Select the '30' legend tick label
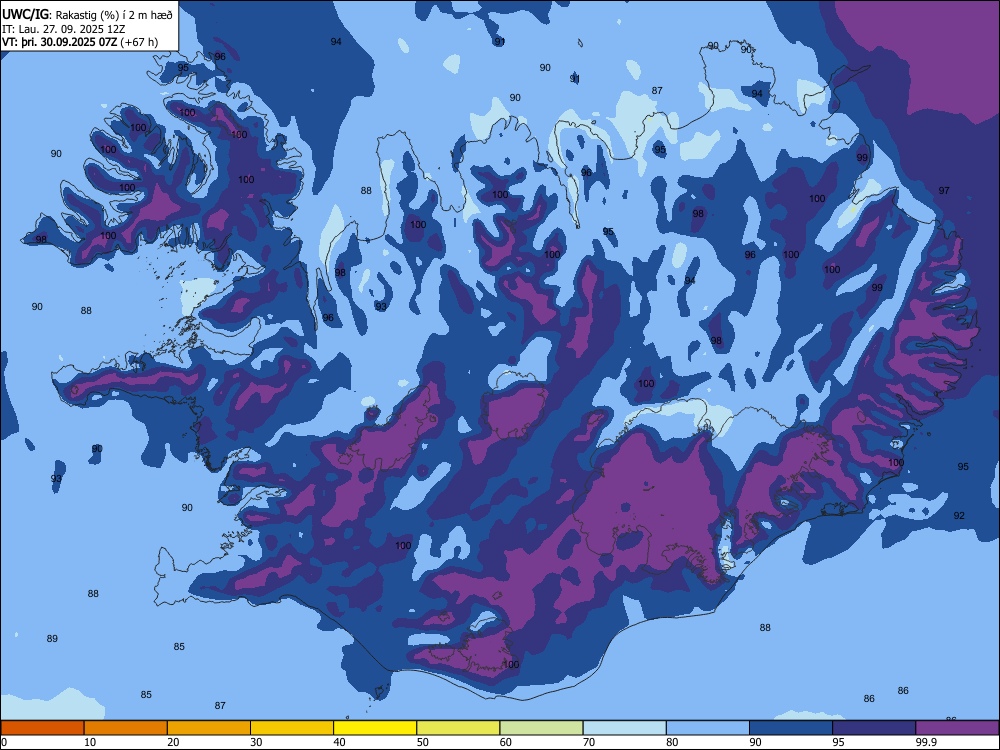This screenshot has height=750, width=1000. (x=256, y=742)
